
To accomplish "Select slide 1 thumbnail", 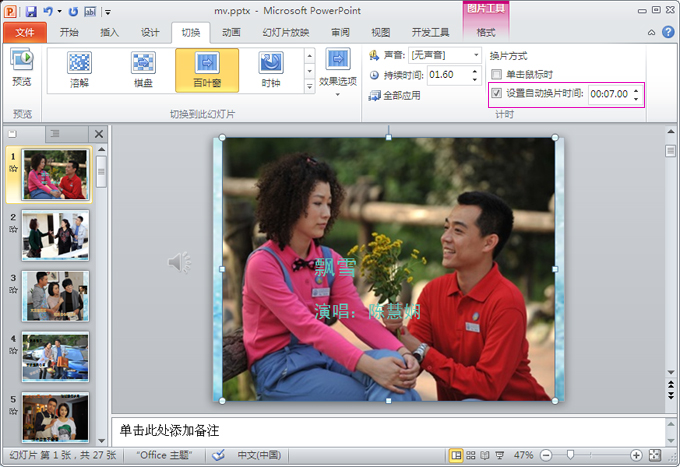I will point(55,174).
